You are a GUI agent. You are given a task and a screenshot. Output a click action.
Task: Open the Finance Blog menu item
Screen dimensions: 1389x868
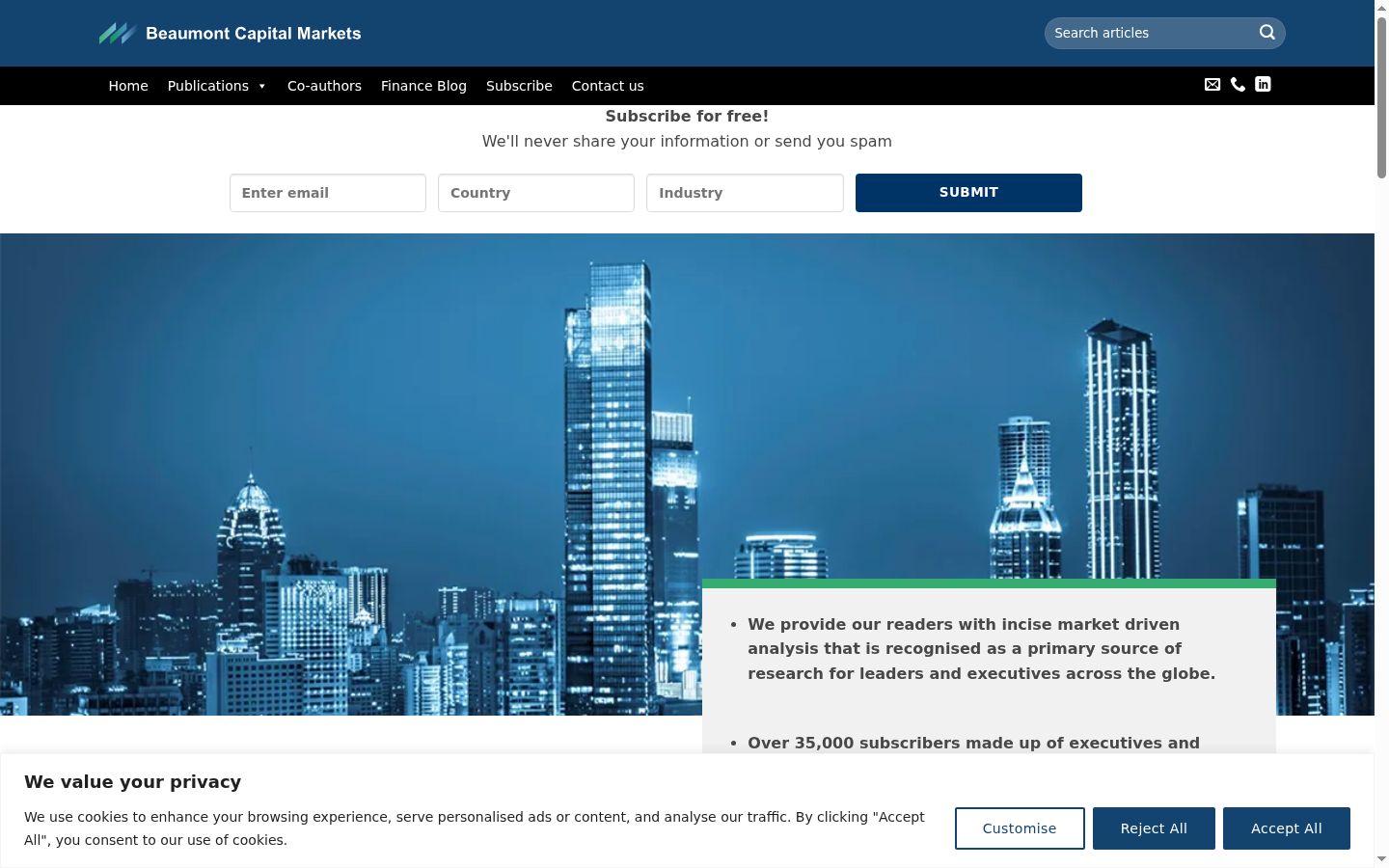click(x=423, y=86)
